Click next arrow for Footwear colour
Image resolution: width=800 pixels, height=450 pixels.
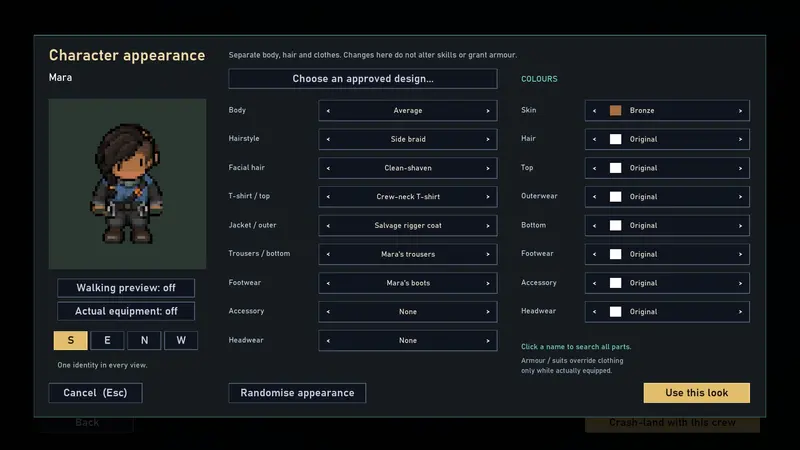pyautogui.click(x=740, y=254)
